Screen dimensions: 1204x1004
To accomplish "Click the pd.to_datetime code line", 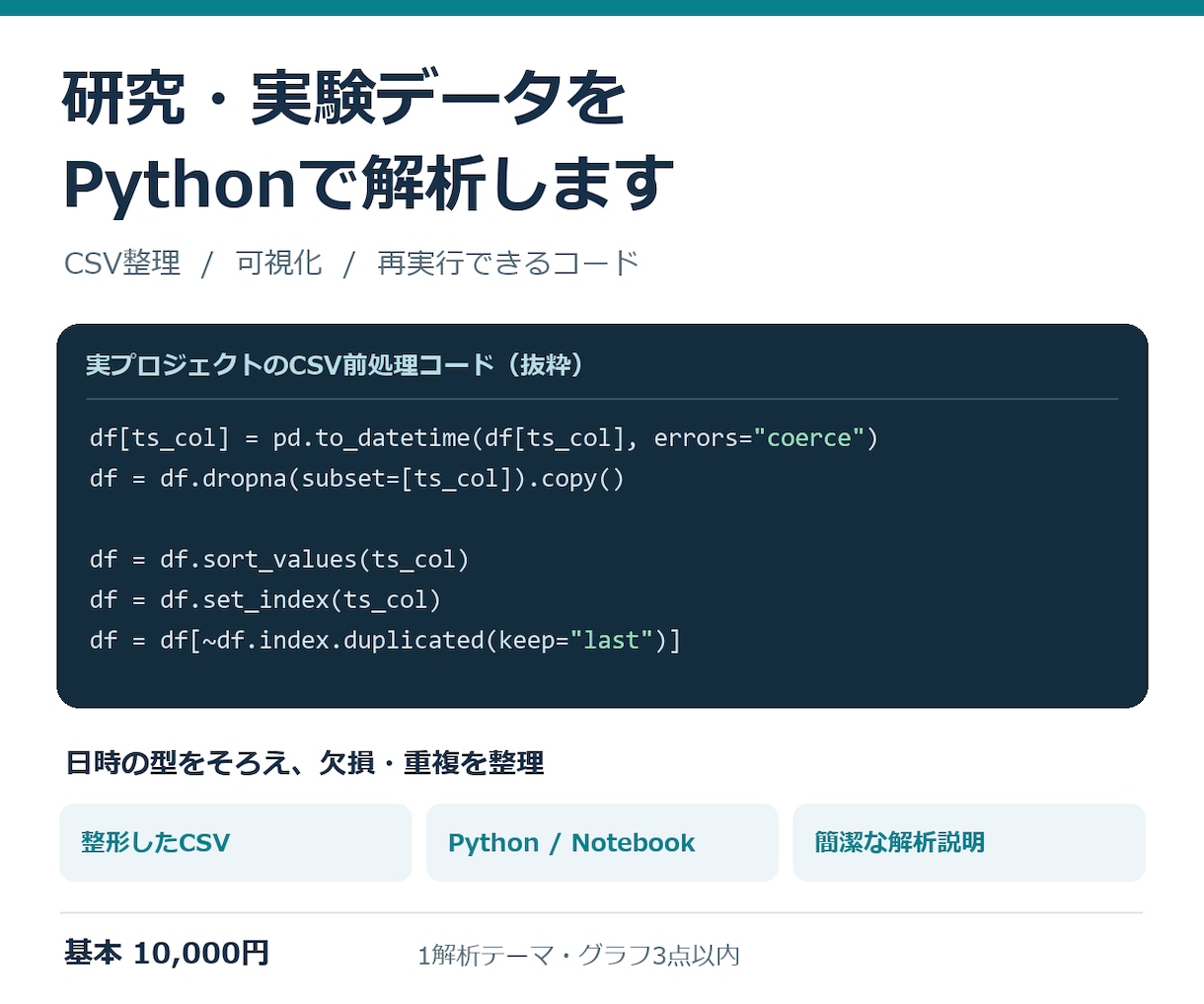I will pos(484,437).
